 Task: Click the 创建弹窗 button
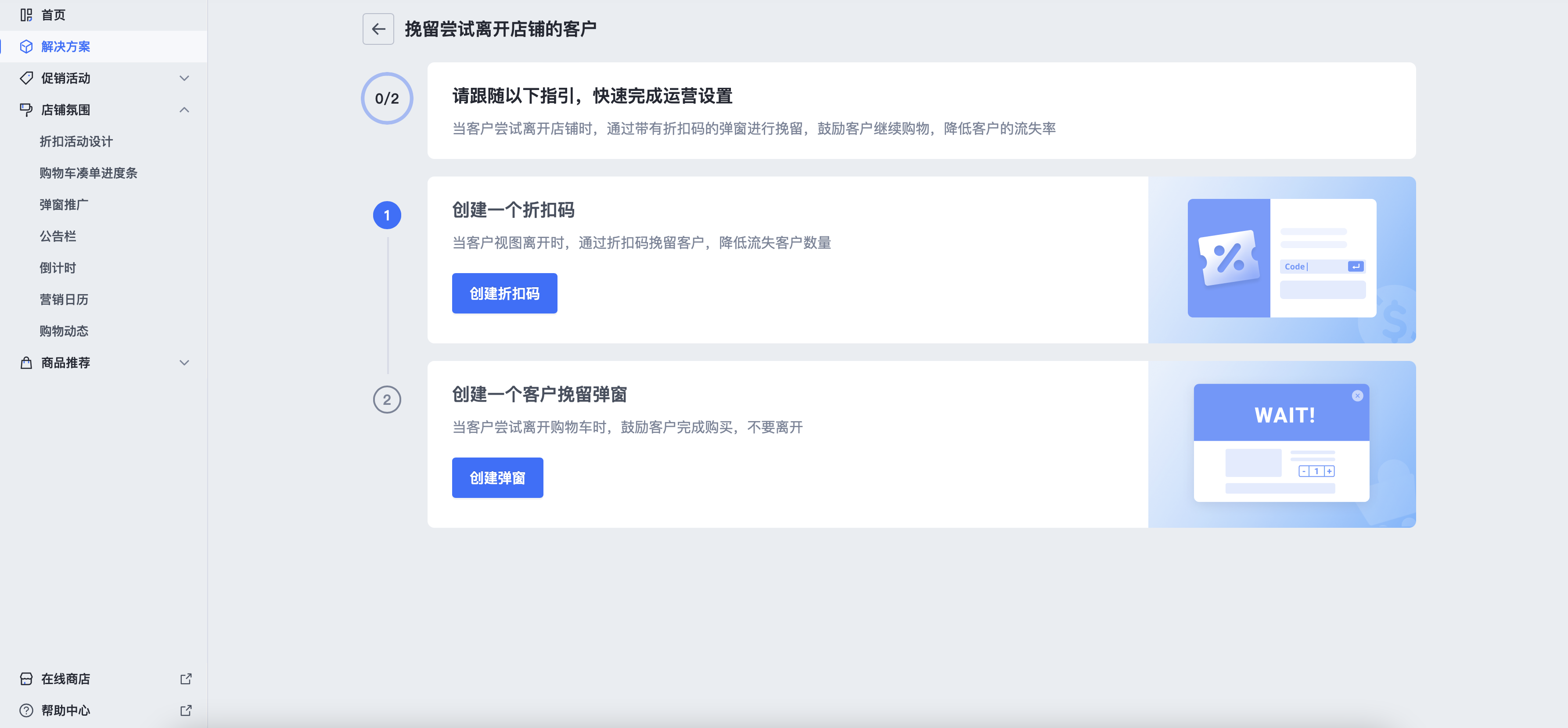[497, 478]
